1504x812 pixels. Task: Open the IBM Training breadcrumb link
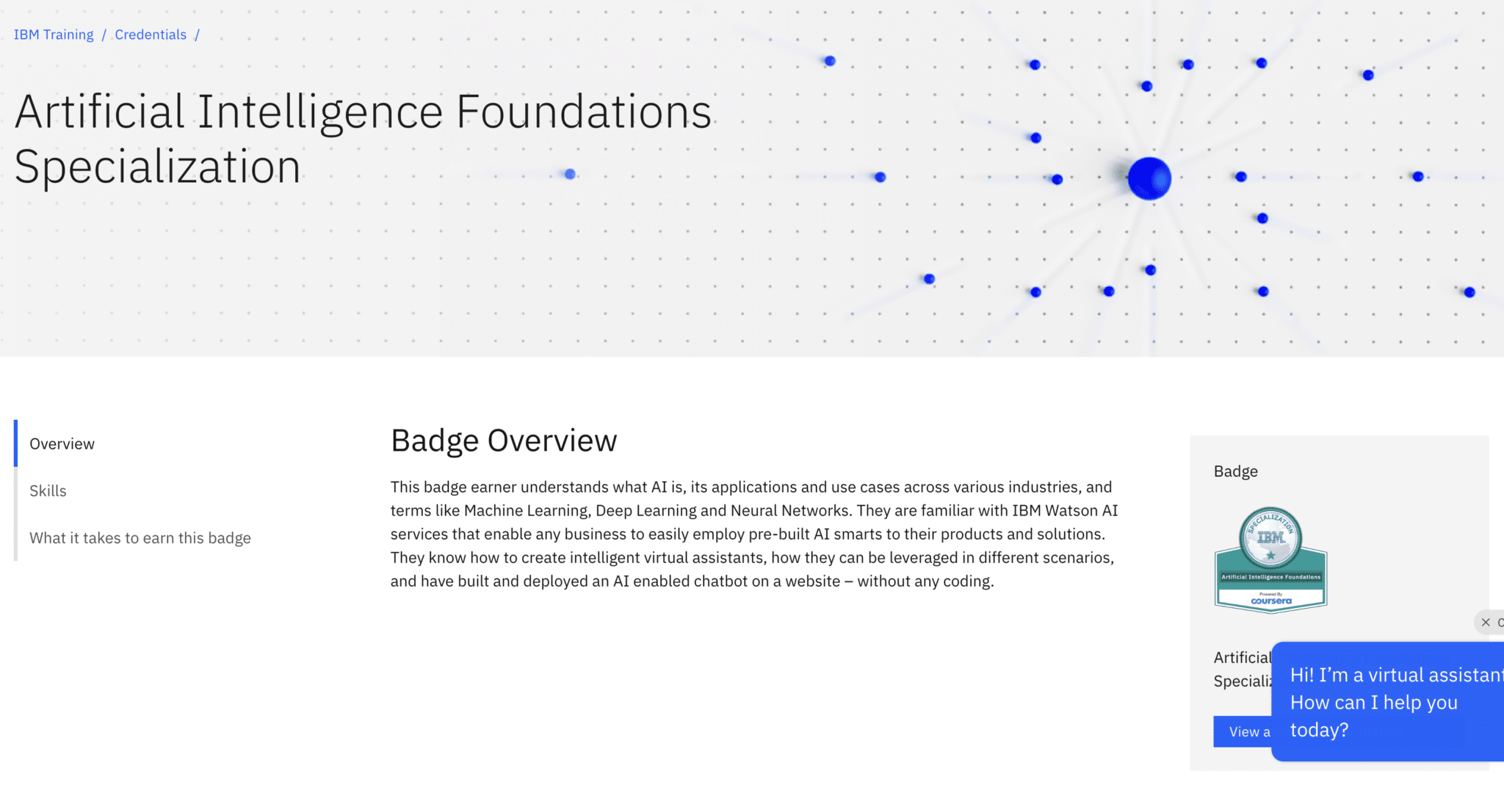click(54, 35)
